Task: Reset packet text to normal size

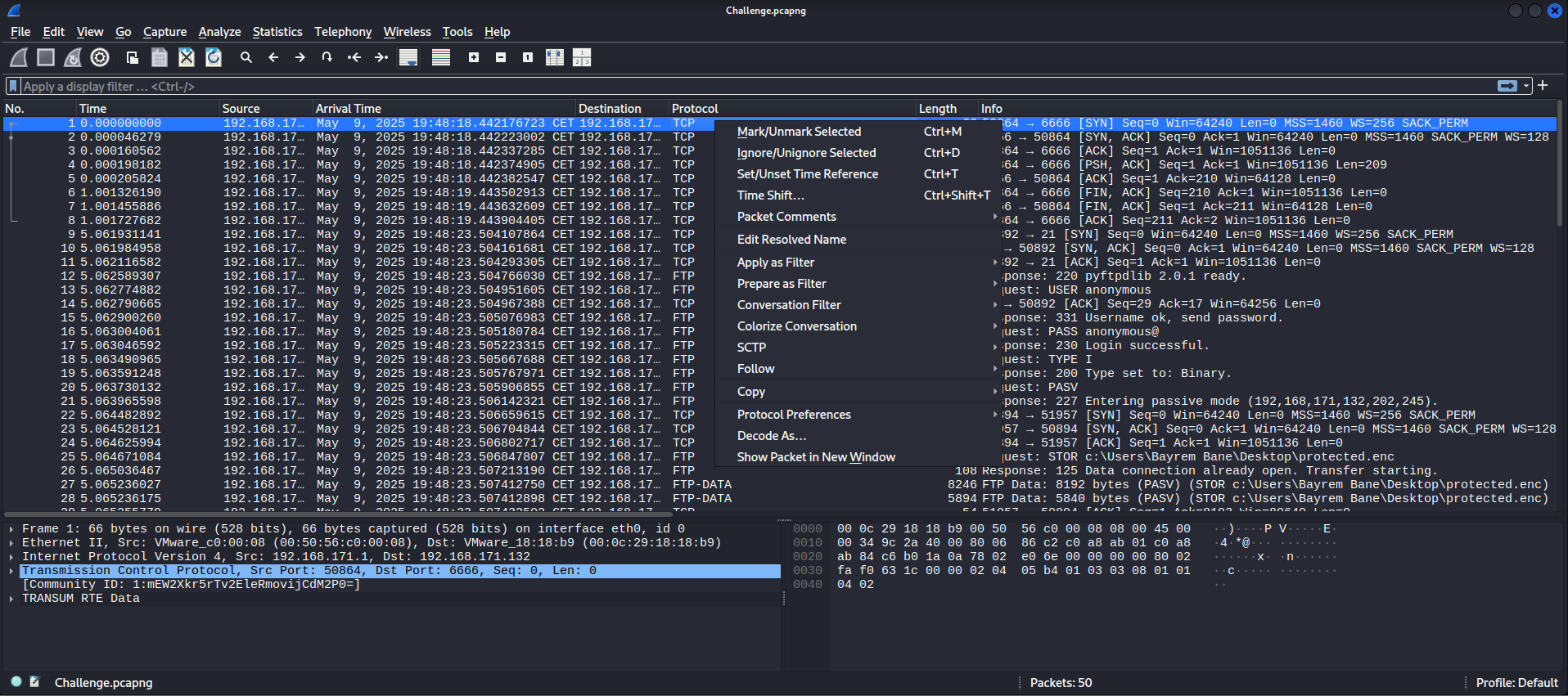Action: point(528,57)
